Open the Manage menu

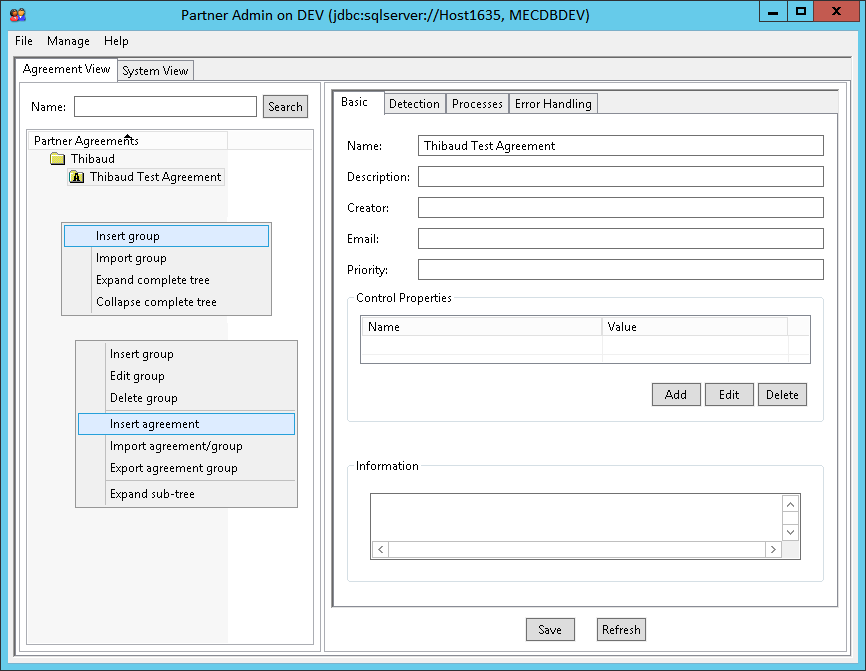tap(68, 41)
